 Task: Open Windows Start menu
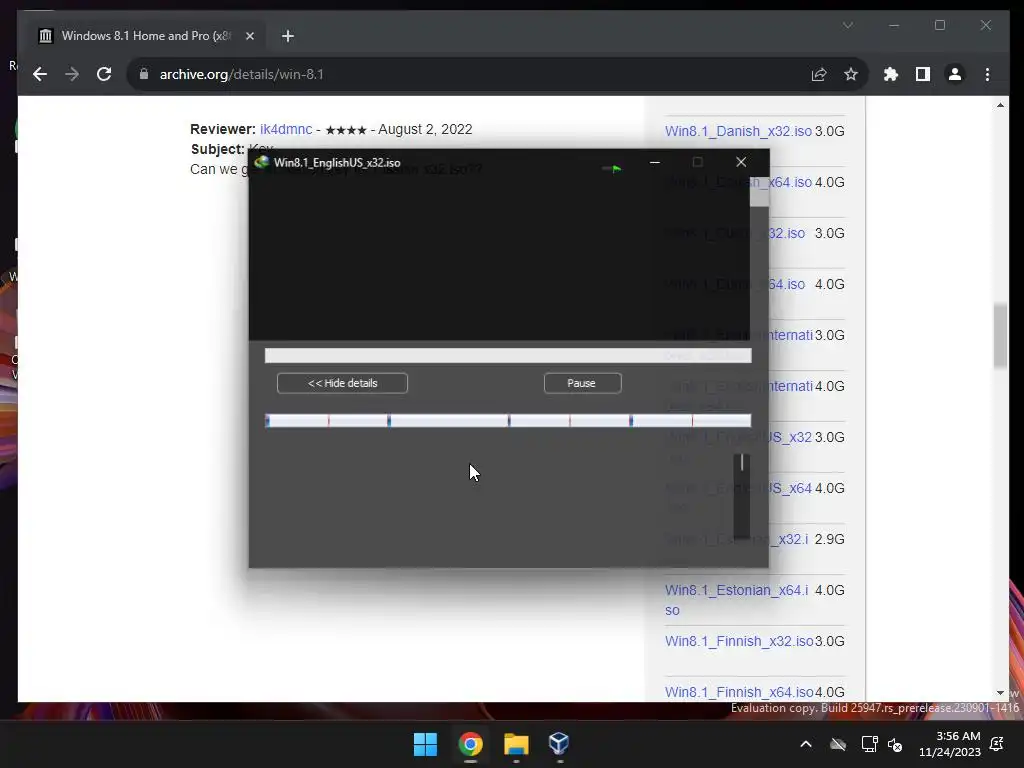pos(425,744)
